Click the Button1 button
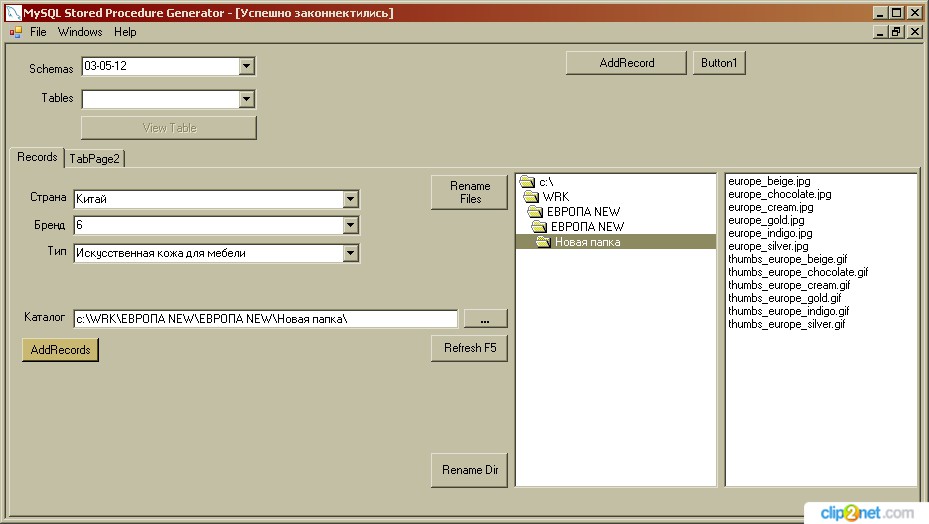929x524 pixels. click(719, 63)
